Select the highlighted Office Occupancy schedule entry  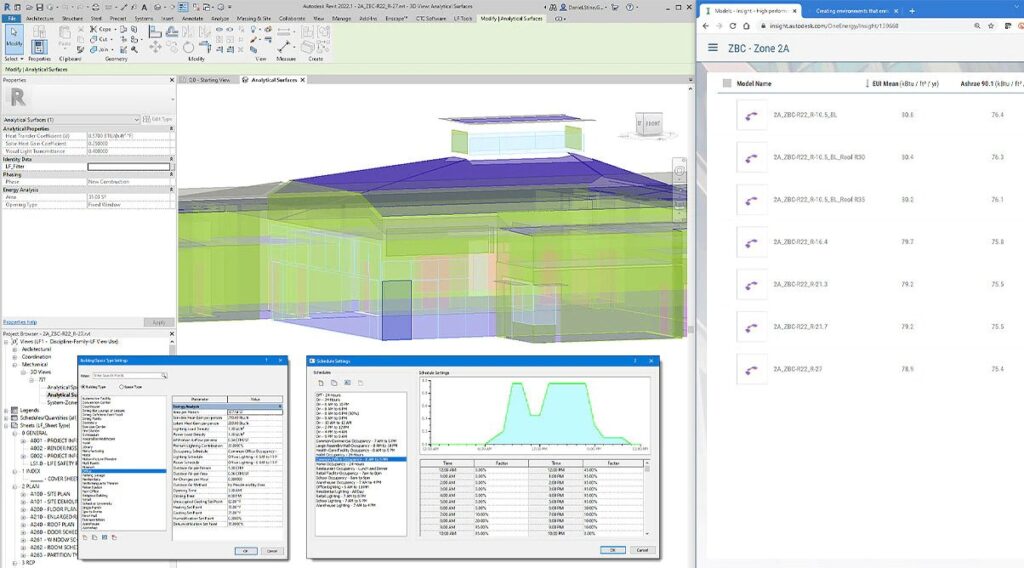coord(360,460)
